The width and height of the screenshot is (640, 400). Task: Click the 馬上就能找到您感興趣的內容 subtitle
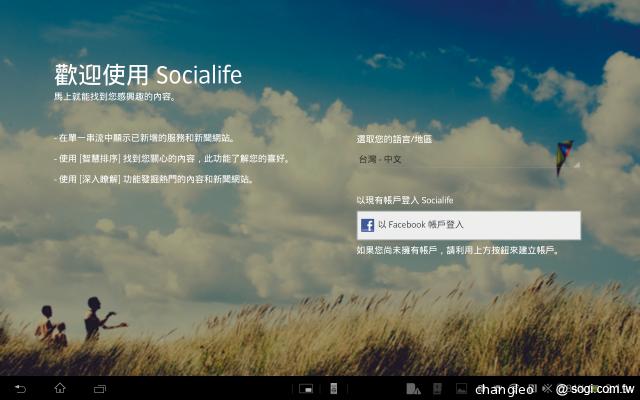coord(115,97)
